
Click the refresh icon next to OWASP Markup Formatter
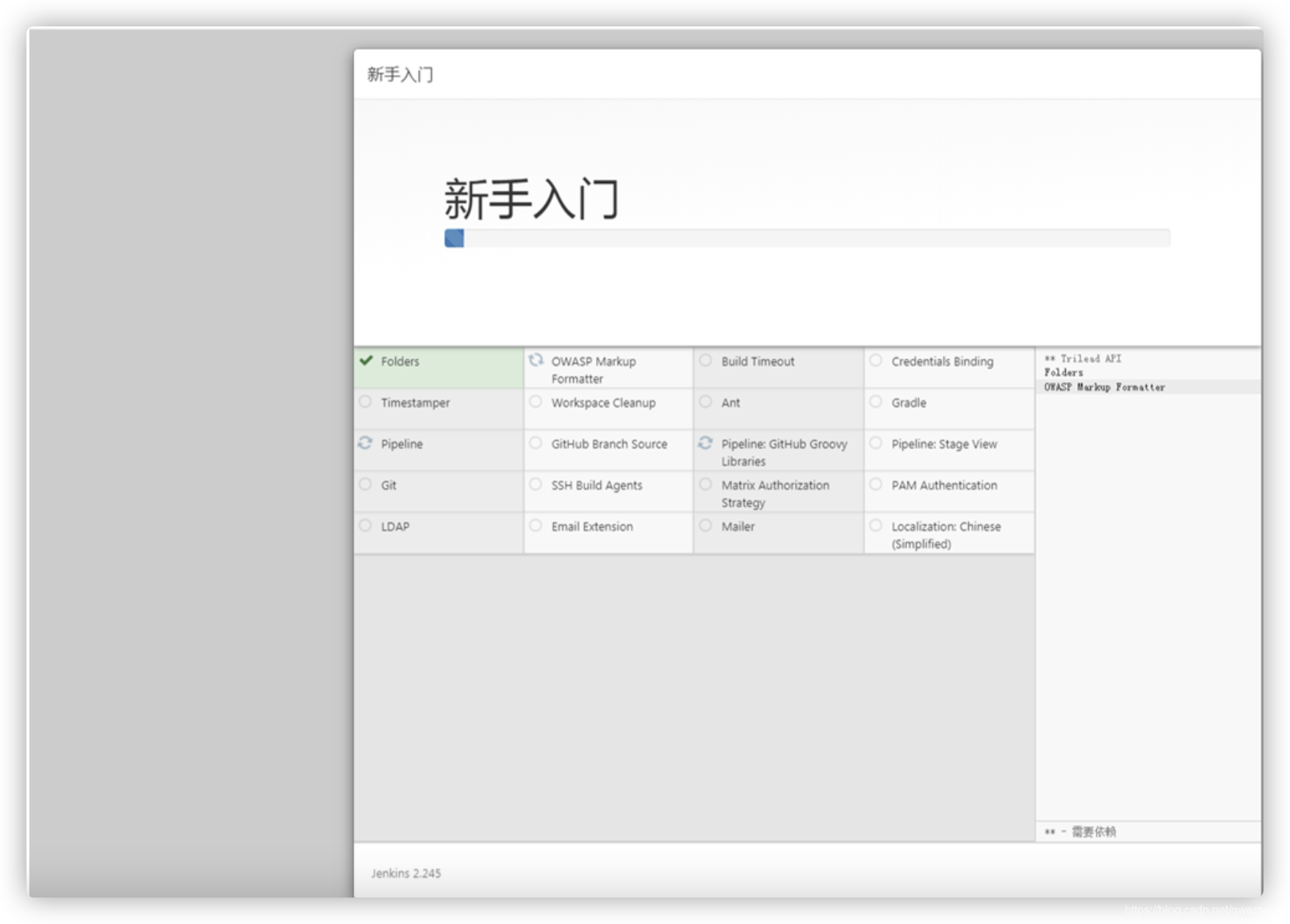coord(536,361)
